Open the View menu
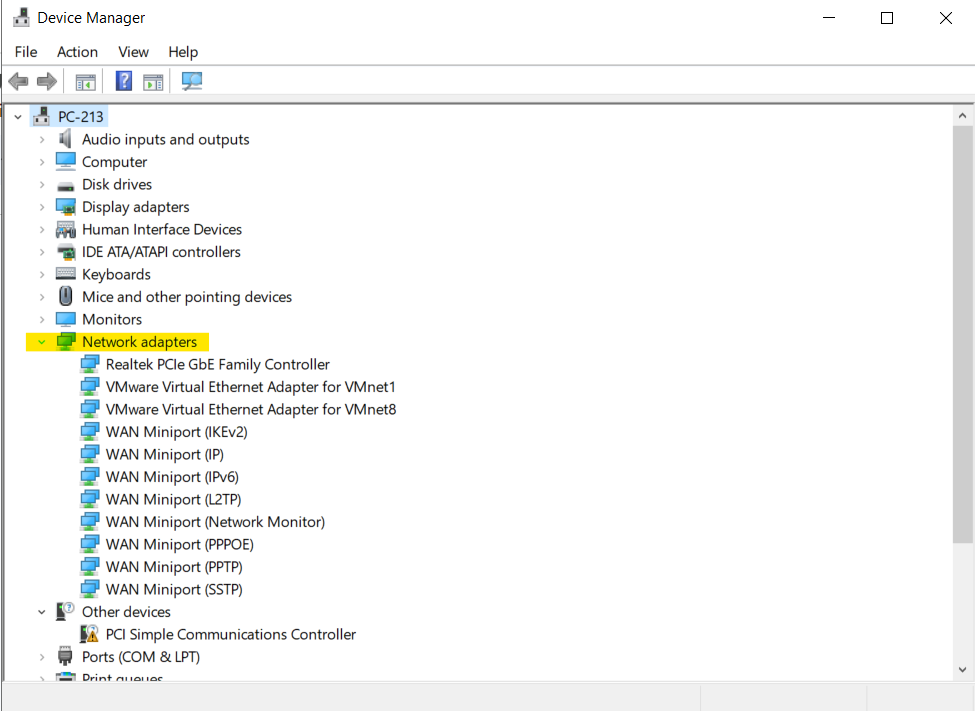This screenshot has width=975, height=711. (133, 52)
